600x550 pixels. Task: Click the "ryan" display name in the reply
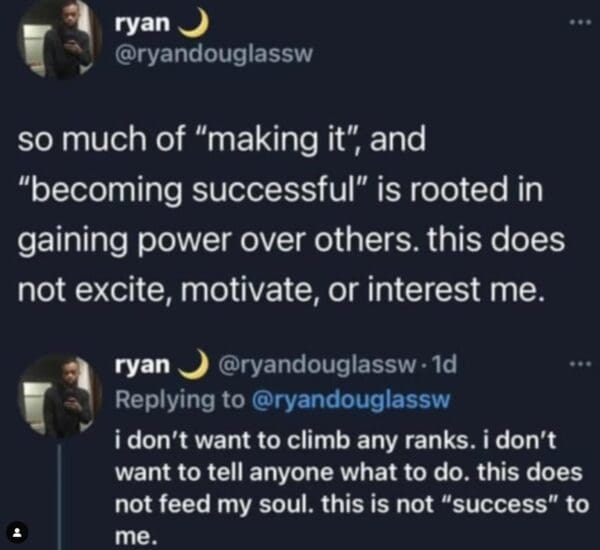pos(142,367)
